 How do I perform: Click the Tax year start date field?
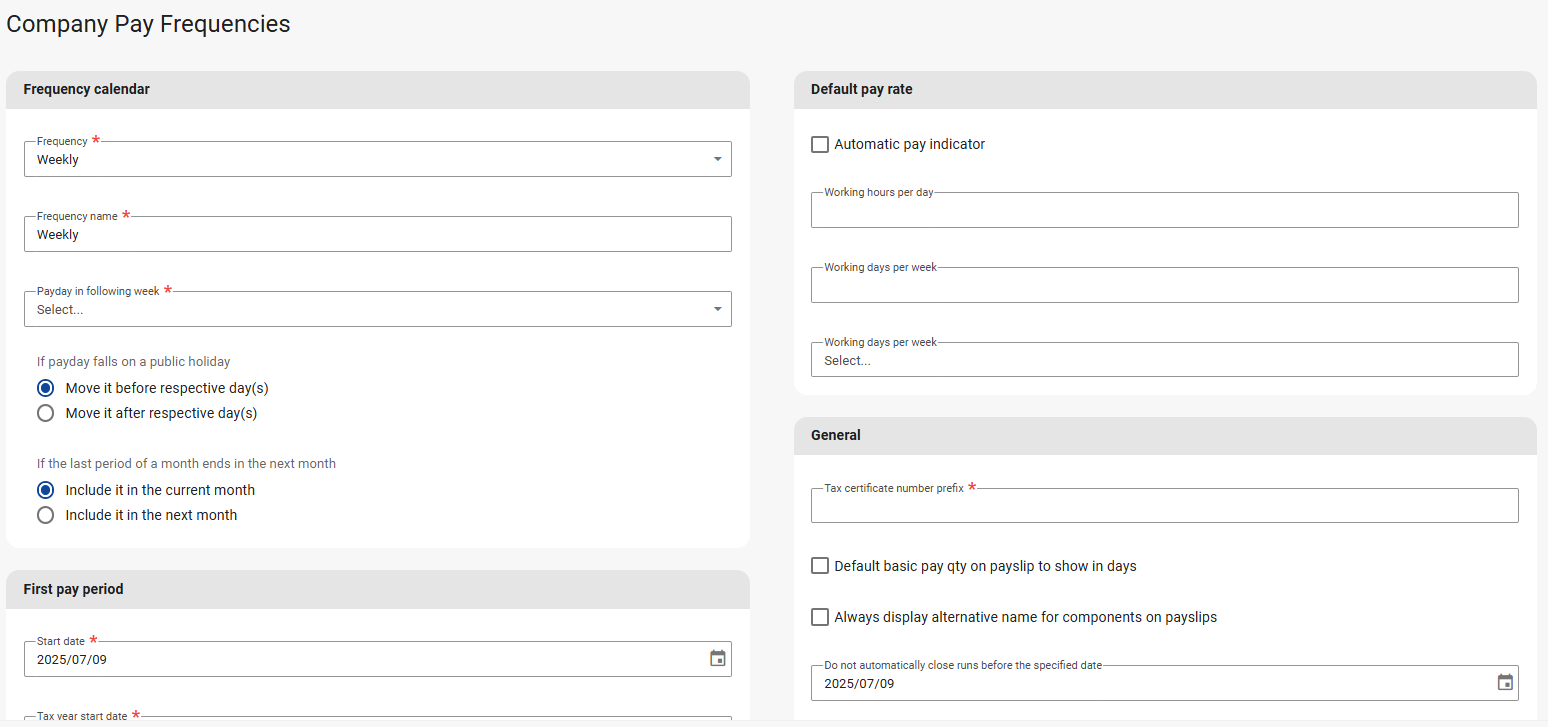pos(377,720)
